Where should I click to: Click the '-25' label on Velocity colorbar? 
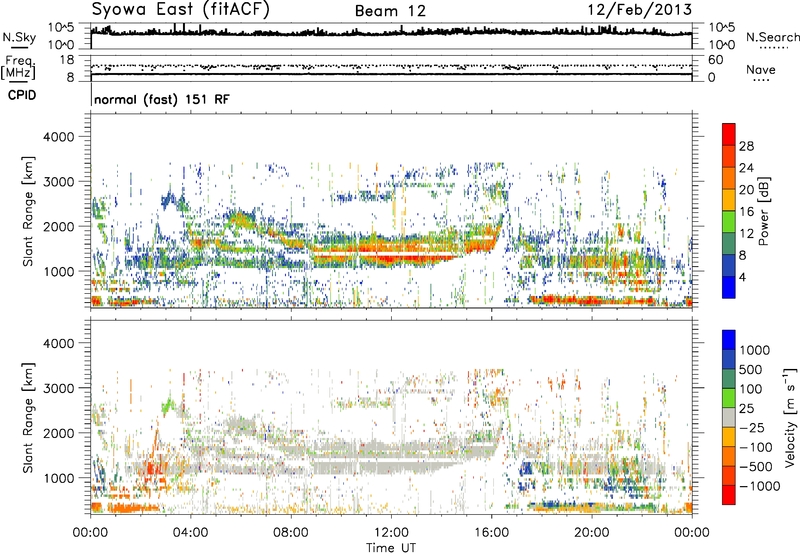pos(752,427)
